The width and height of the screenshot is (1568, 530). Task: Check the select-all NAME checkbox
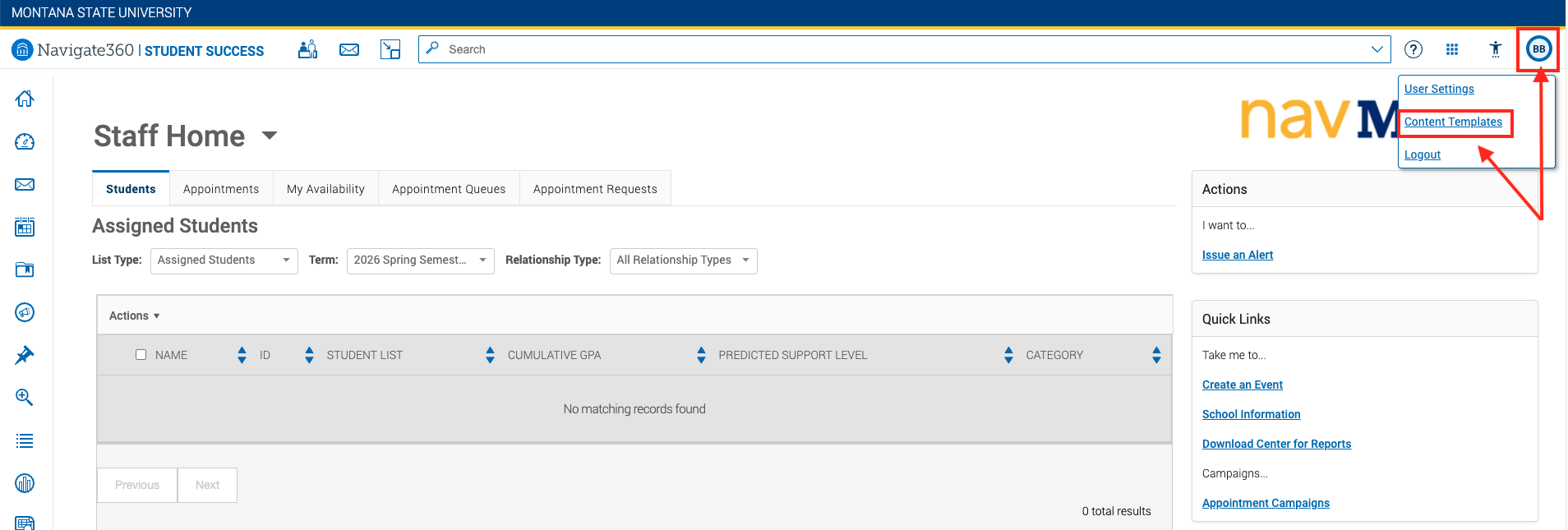pos(141,355)
